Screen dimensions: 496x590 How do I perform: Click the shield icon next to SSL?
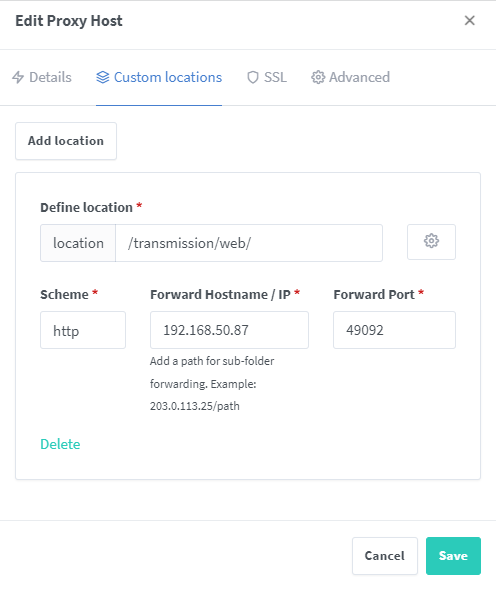(253, 77)
